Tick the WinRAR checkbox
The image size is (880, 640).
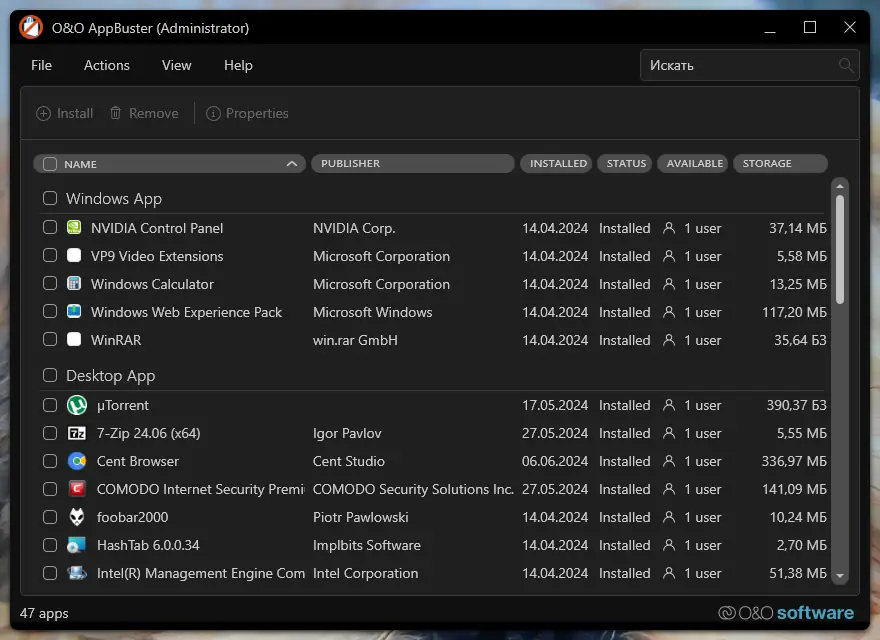click(50, 340)
